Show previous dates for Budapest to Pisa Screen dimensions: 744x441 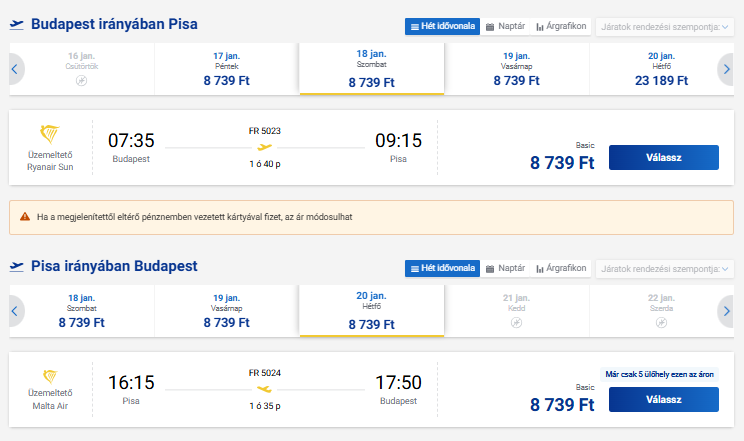[x=16, y=69]
